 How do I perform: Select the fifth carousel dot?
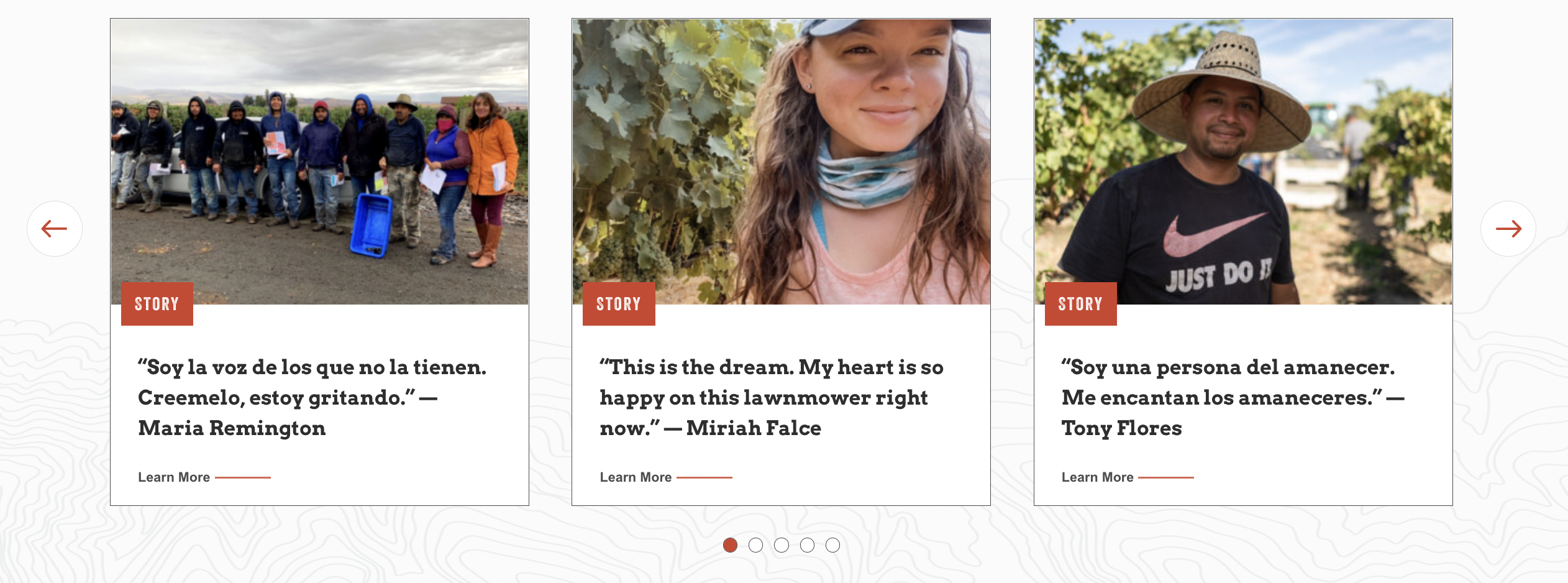832,545
